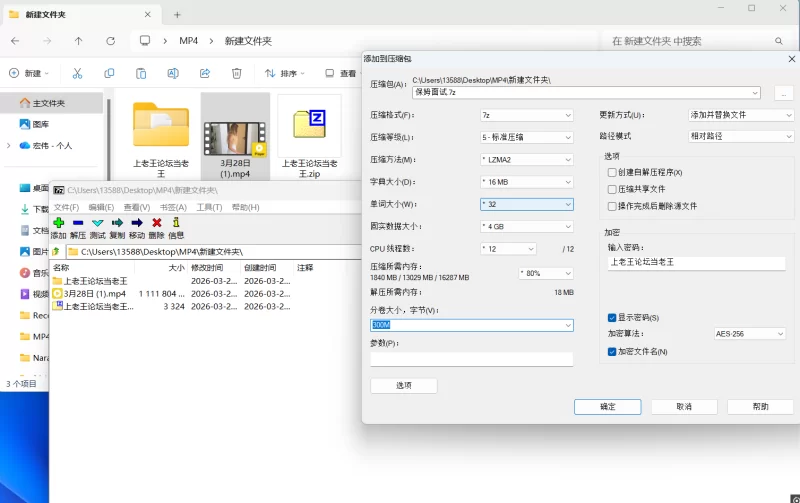Click the 输入密码 password field
The height and width of the screenshot is (503, 800).
pyautogui.click(x=696, y=262)
